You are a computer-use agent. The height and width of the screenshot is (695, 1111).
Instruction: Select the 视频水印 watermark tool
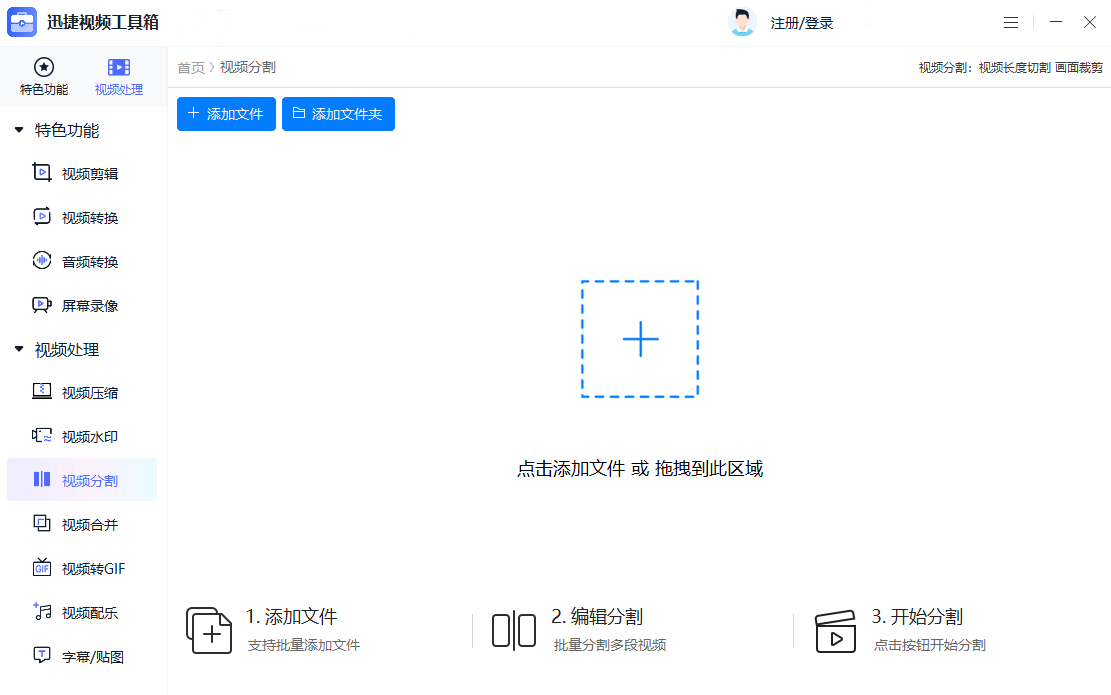[x=89, y=437]
